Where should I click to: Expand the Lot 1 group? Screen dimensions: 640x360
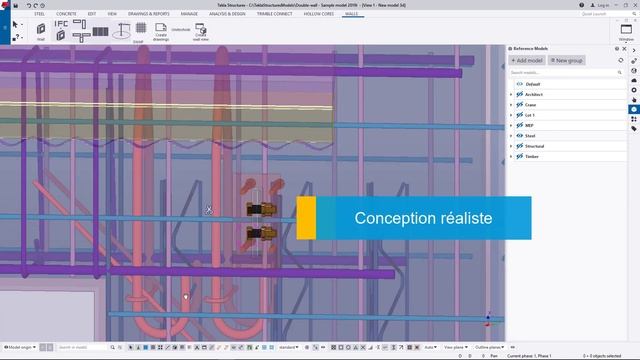click(511, 115)
